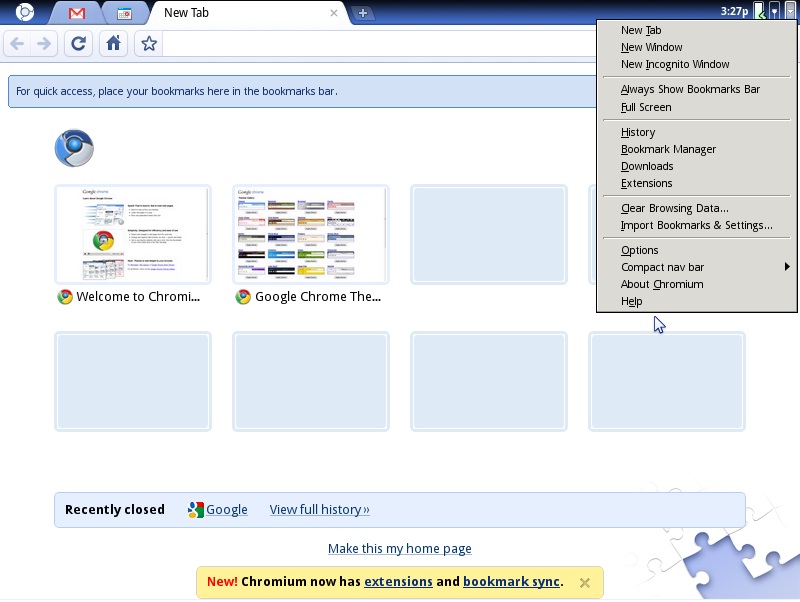
Task: Click the Welcome to Chromi... title link
Action: [x=138, y=296]
